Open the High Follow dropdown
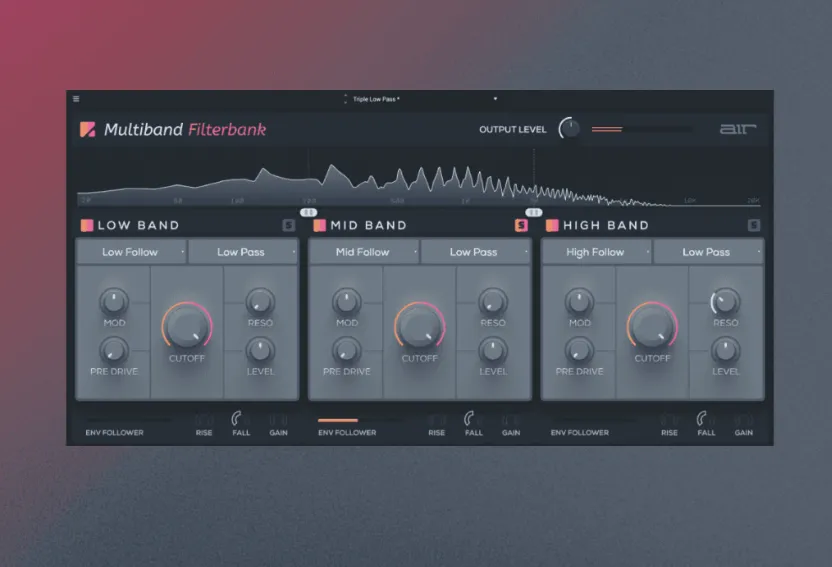Viewport: 832px width, 567px height. pos(596,252)
